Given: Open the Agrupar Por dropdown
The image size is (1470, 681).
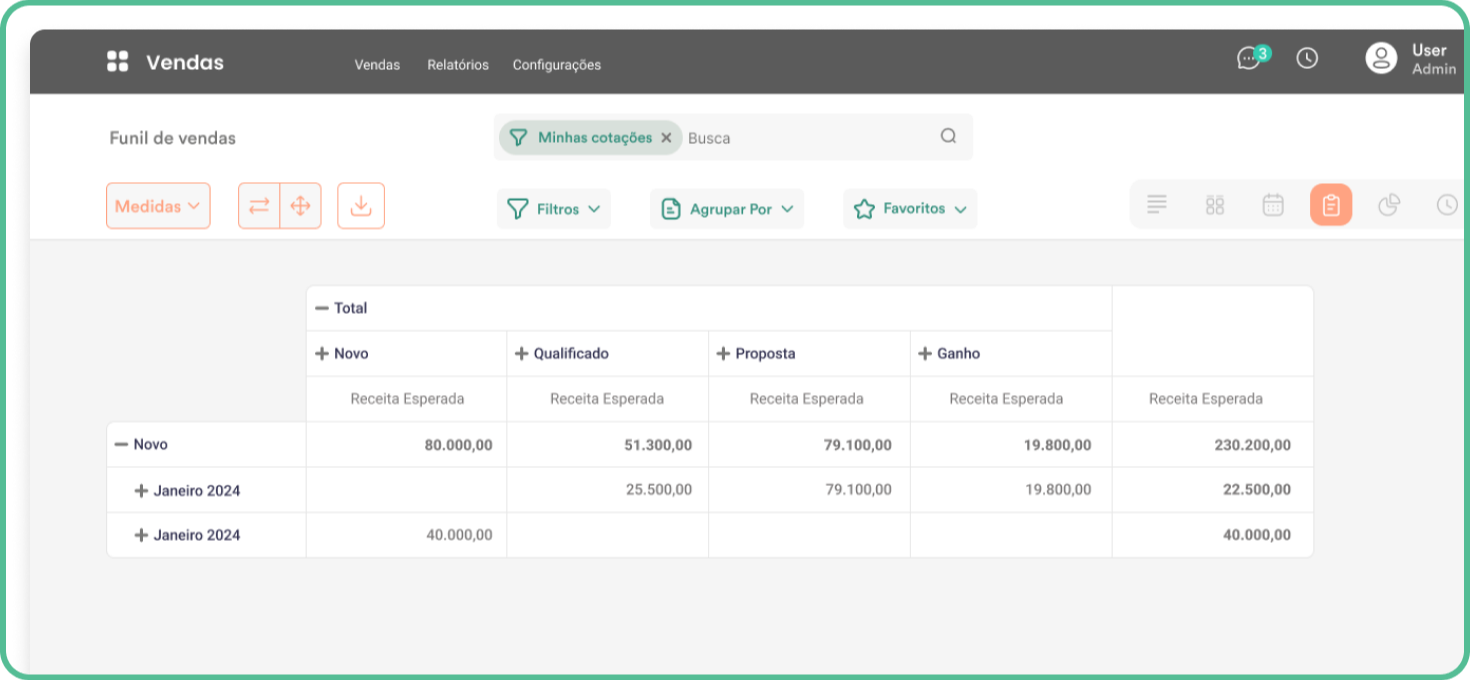Looking at the screenshot, I should coord(727,209).
